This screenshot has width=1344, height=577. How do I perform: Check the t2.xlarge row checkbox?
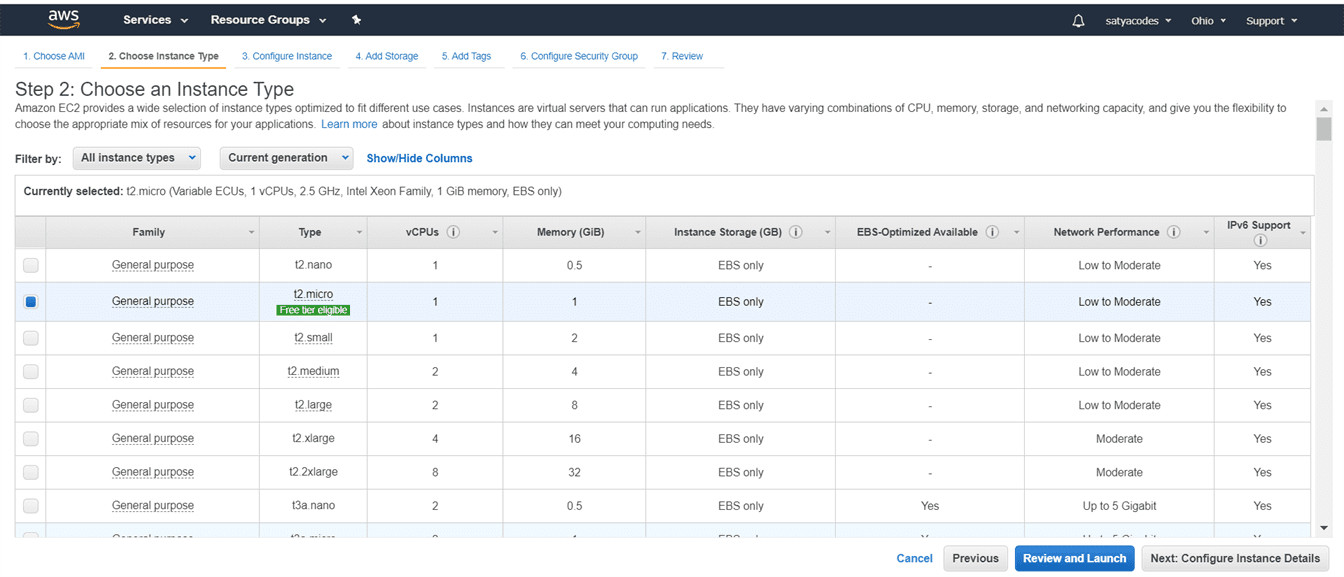pyautogui.click(x=31, y=438)
